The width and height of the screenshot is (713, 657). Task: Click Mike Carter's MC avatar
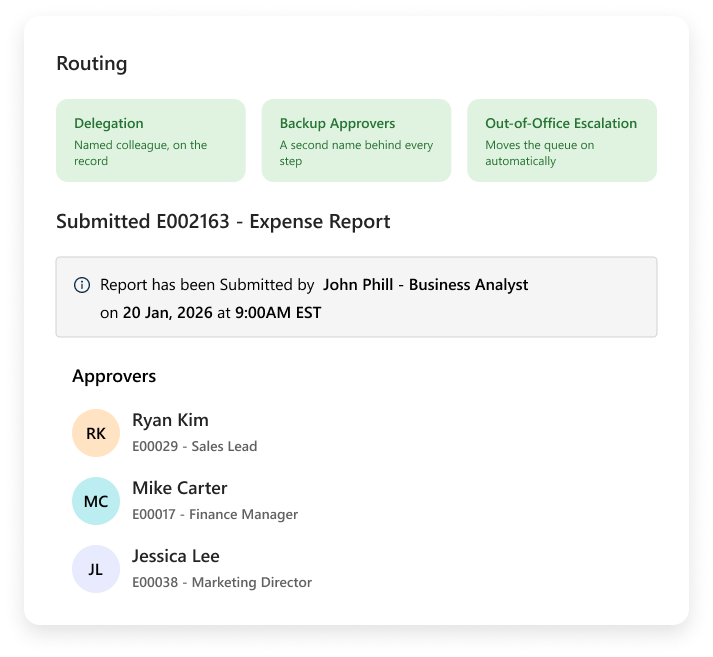[x=96, y=501]
